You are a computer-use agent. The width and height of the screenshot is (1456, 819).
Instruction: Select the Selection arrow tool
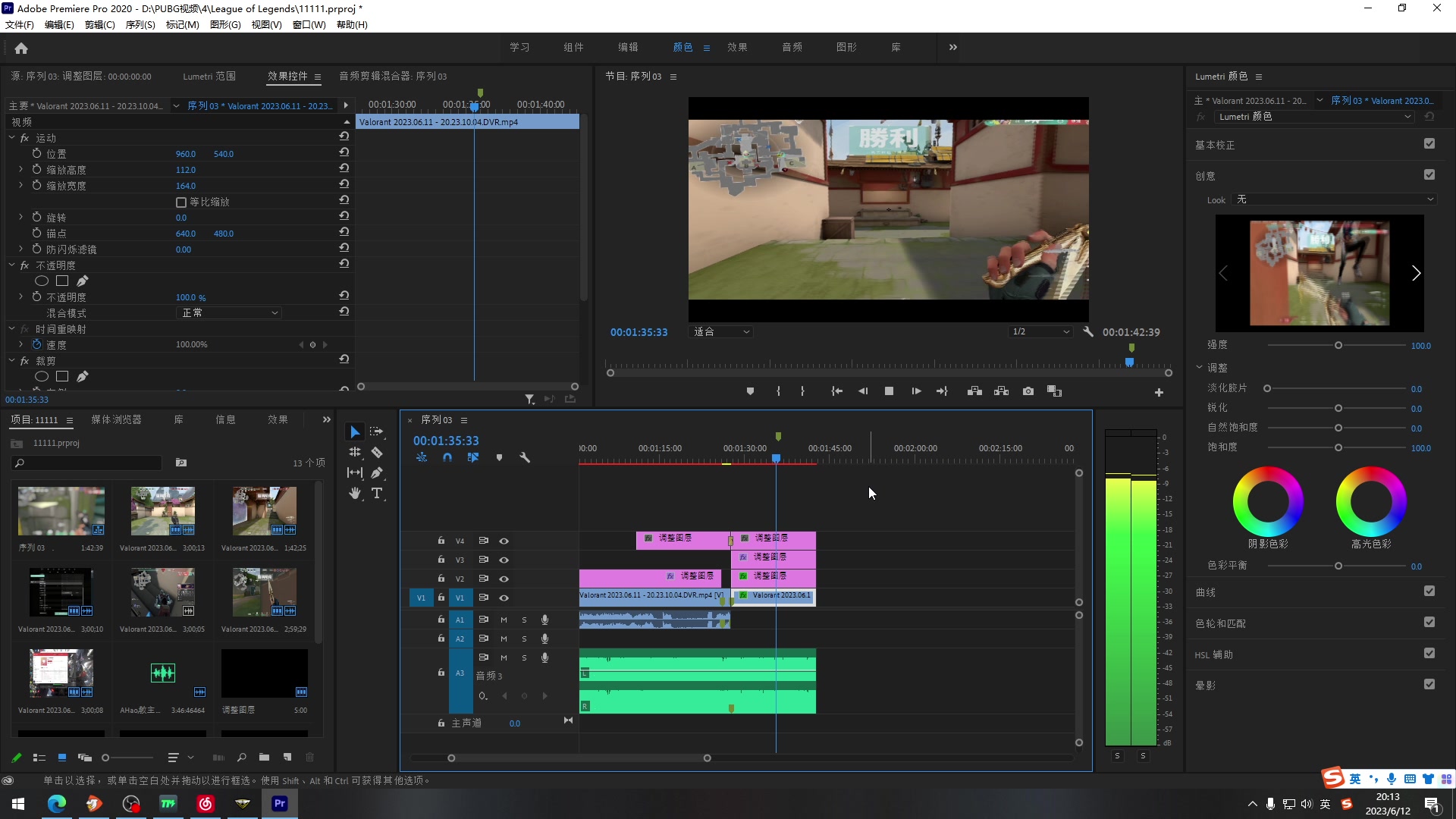[x=354, y=431]
